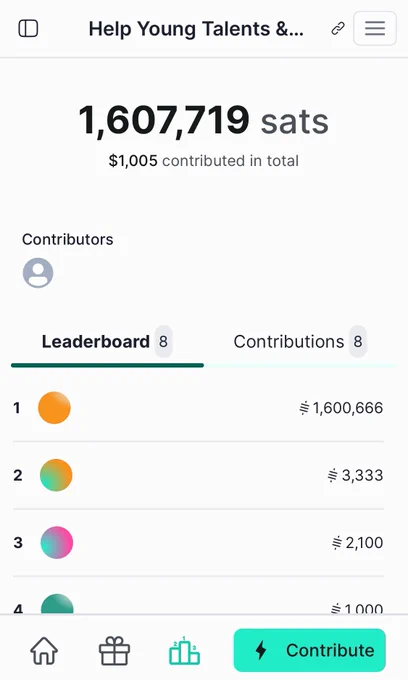
Task: Open the hamburger menu
Action: 375,29
